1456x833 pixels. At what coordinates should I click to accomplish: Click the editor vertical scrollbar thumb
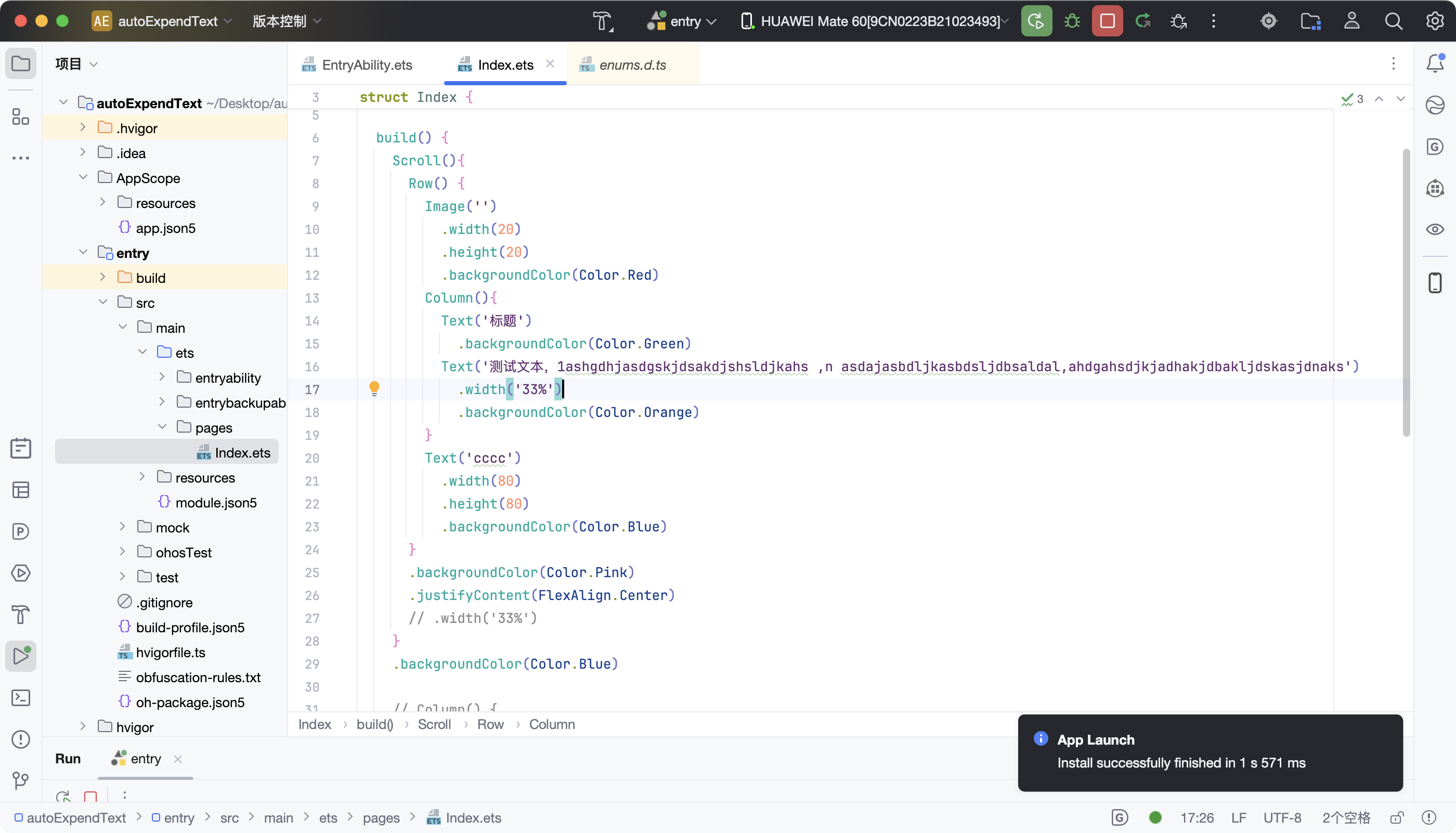(1406, 292)
